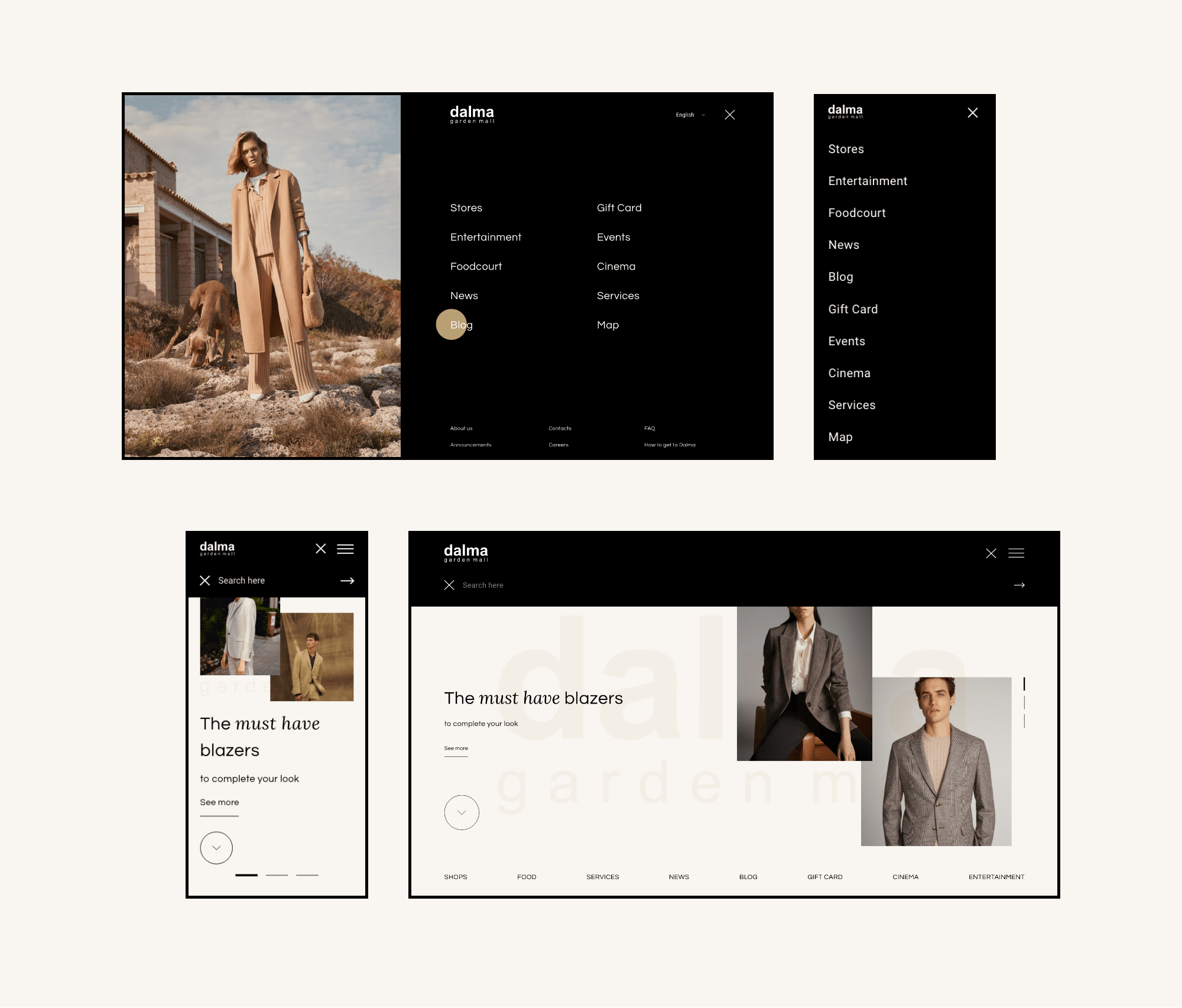Click the arrow submit icon in tablet search
Screen dimensions: 1182x1008
(1021, 585)
